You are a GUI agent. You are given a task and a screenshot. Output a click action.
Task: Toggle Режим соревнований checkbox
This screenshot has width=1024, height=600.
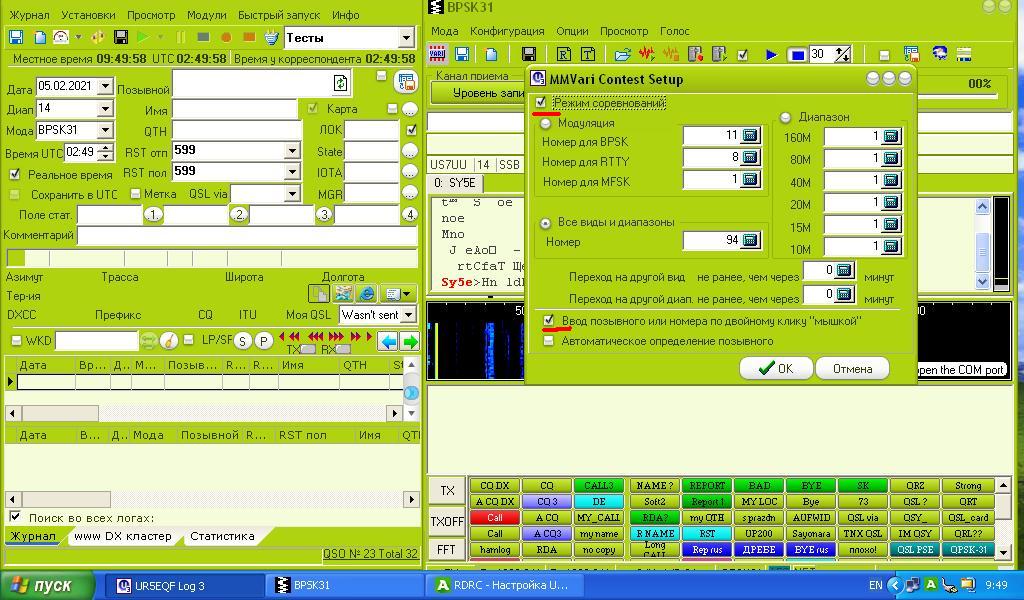point(541,103)
